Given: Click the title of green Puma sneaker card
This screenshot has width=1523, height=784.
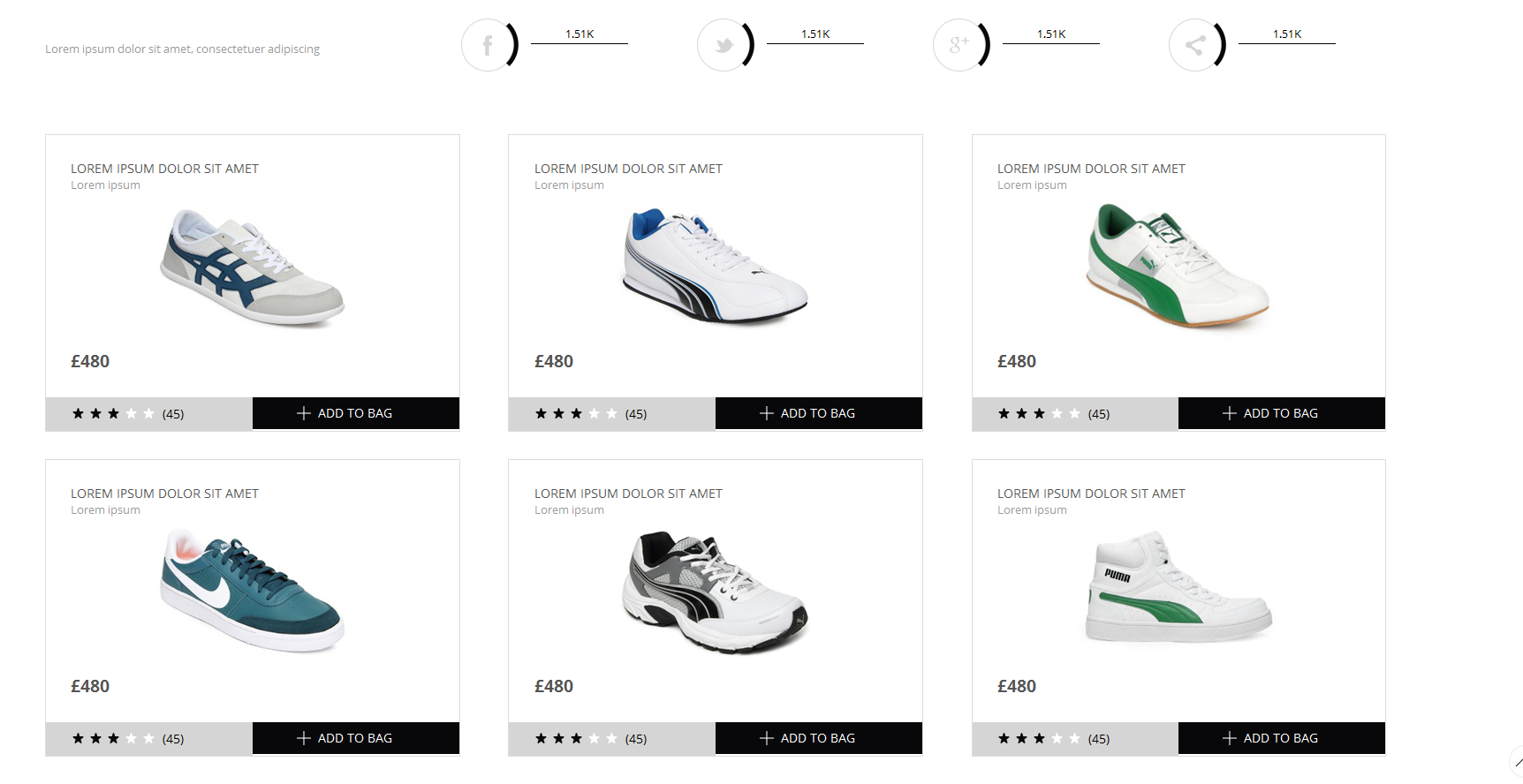Looking at the screenshot, I should [x=1091, y=169].
